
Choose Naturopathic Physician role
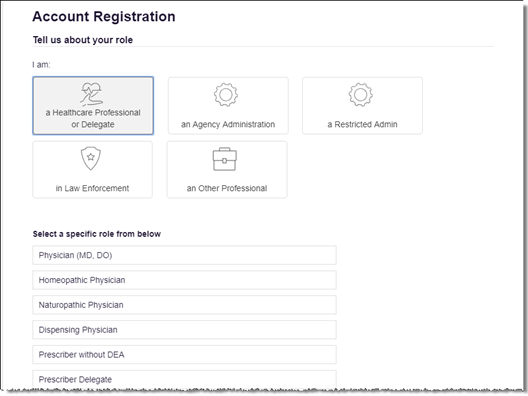pos(185,305)
